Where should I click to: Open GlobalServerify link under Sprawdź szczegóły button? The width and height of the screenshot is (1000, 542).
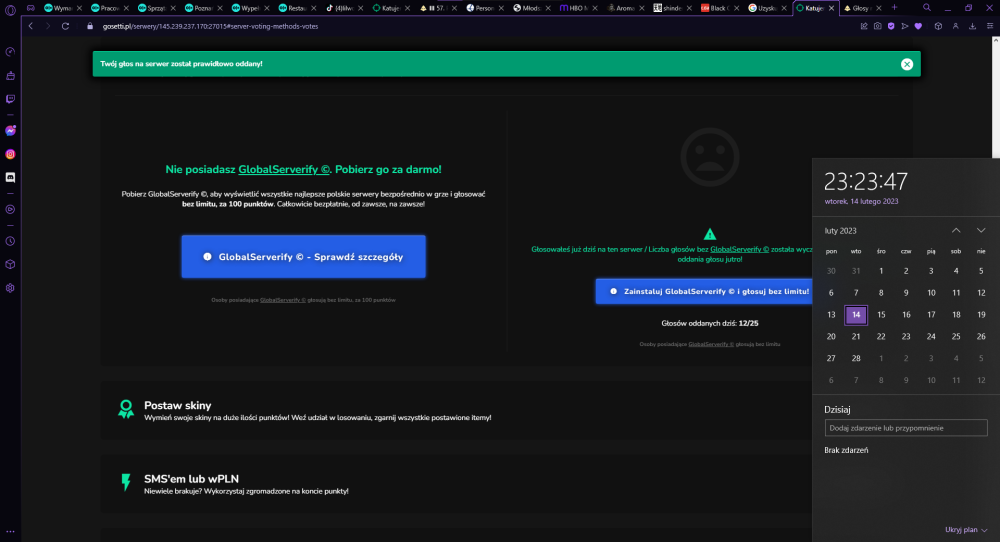point(283,300)
